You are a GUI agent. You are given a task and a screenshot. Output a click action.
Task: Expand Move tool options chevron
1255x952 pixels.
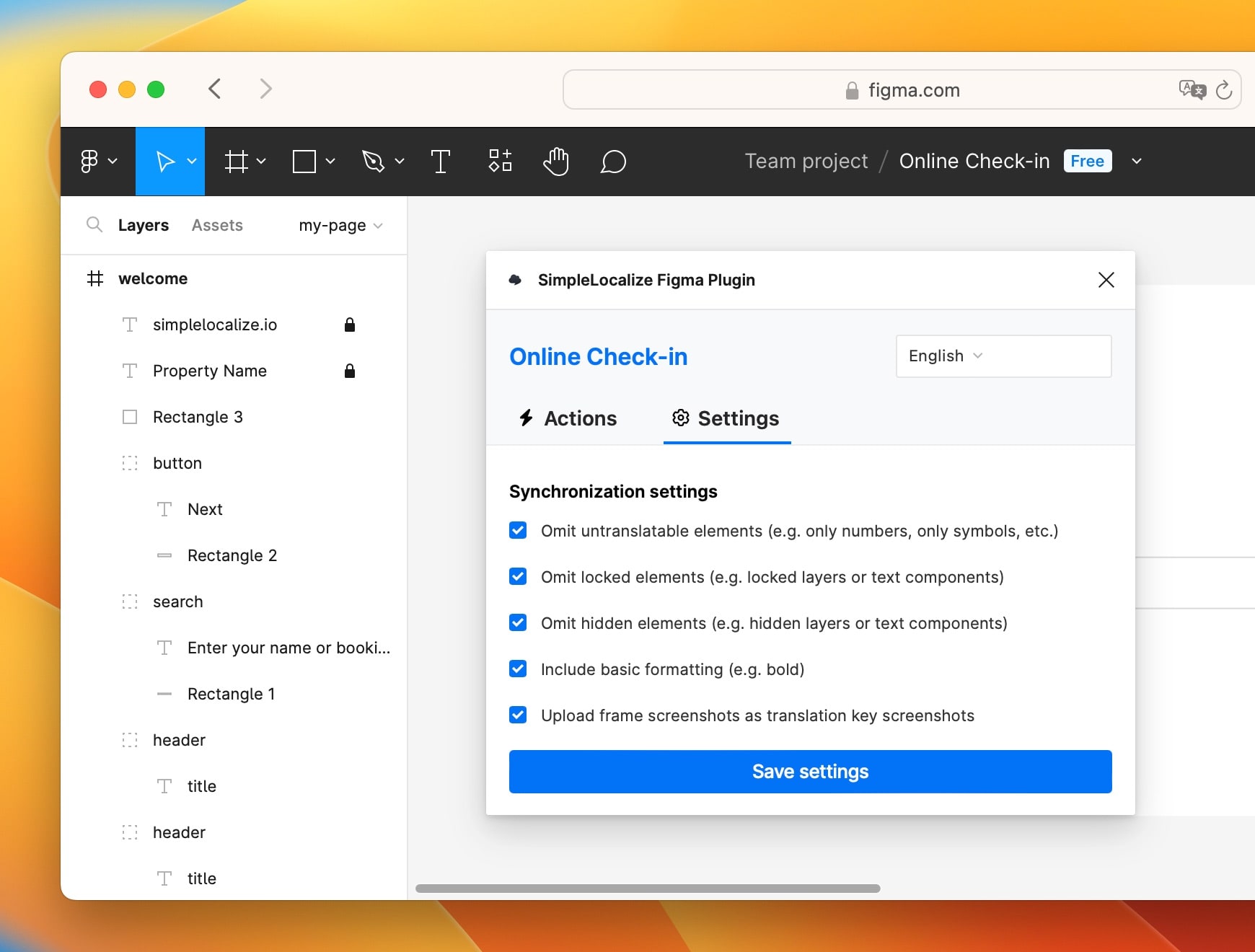tap(192, 162)
